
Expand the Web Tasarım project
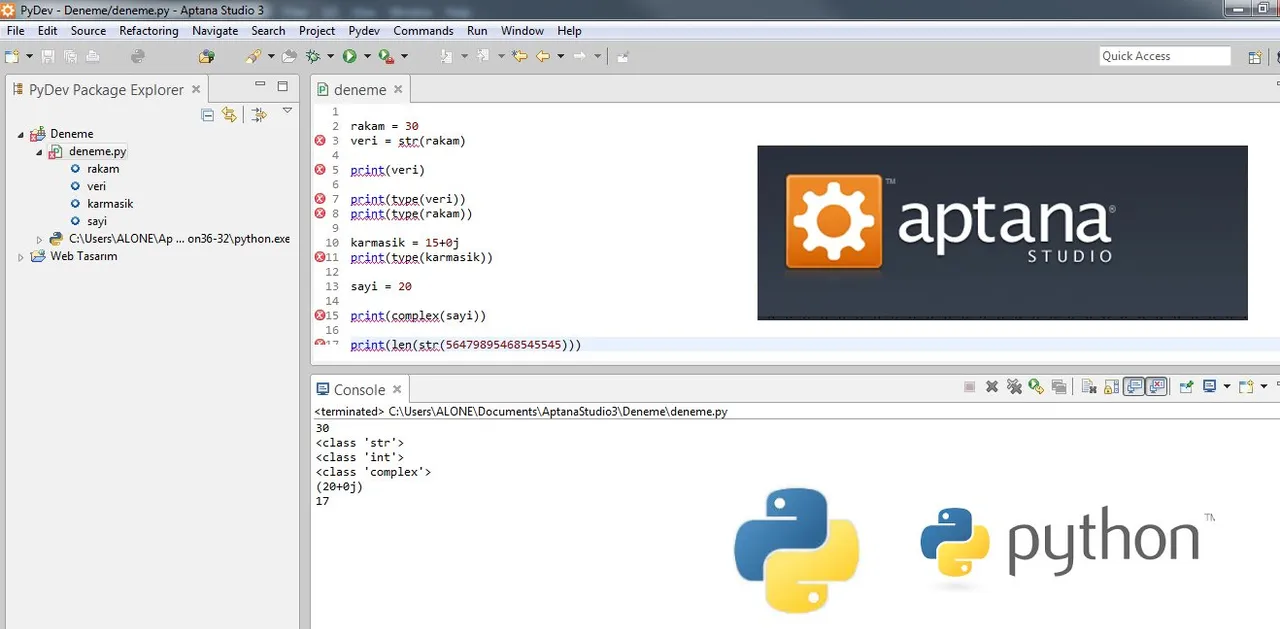[22, 257]
